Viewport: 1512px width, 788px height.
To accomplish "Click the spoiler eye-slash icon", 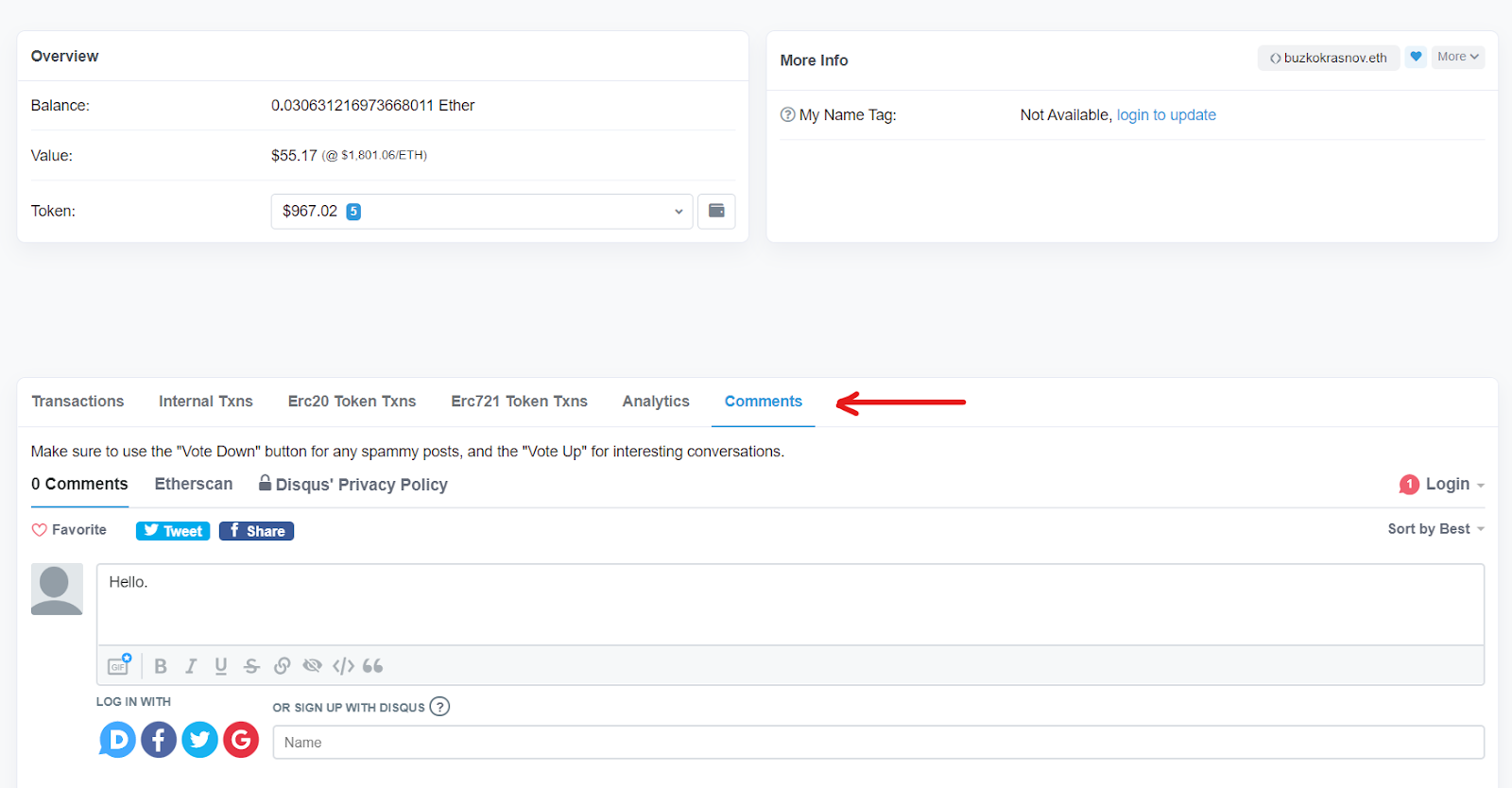I will point(312,666).
